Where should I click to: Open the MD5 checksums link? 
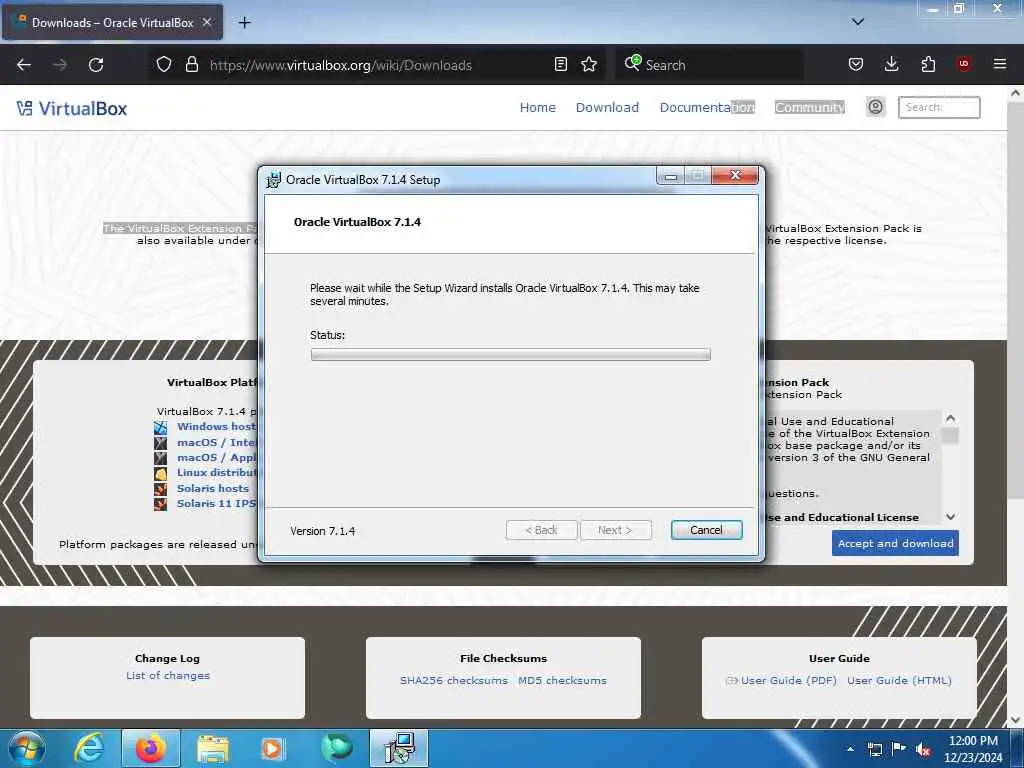562,680
